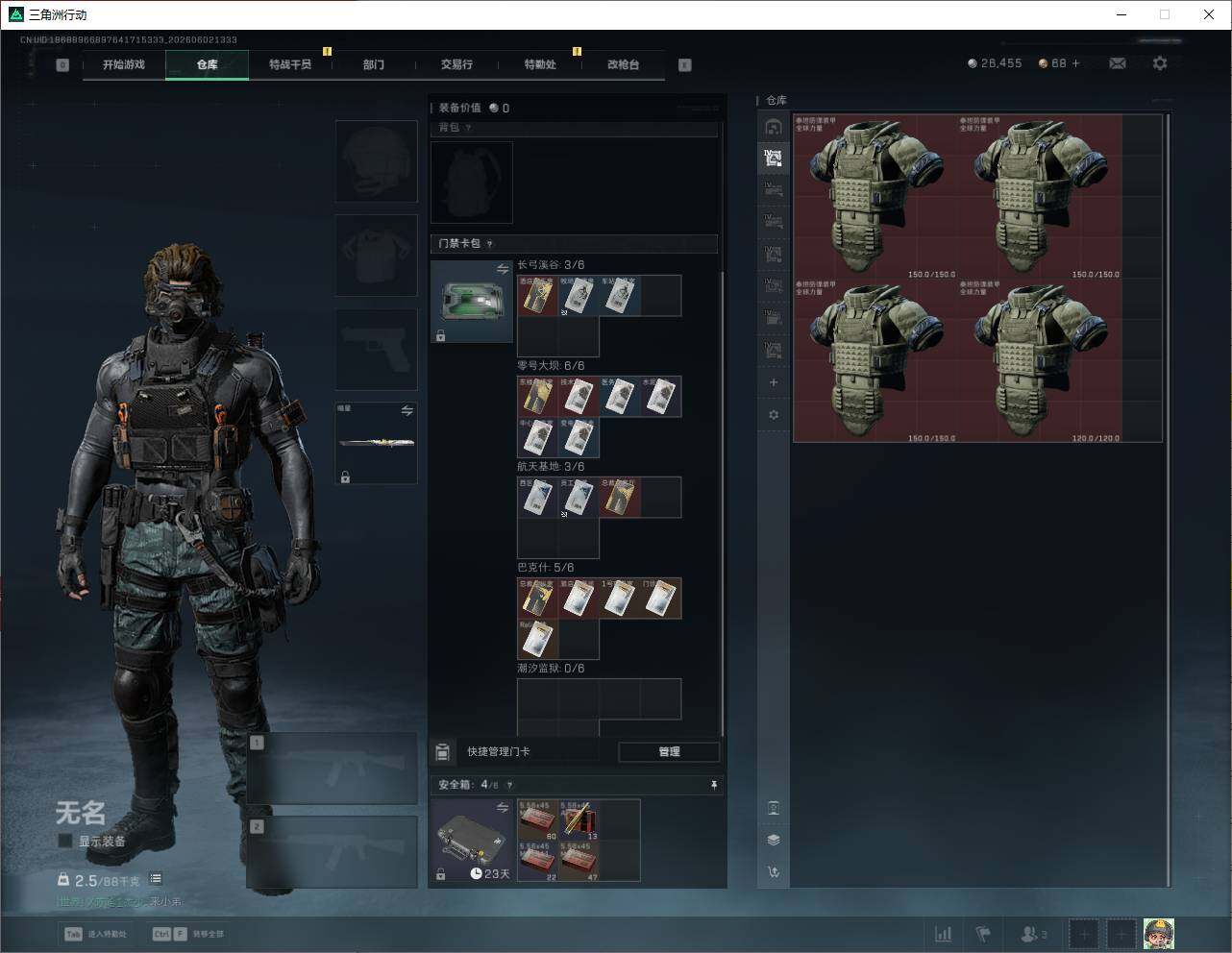
Task: Click the stash locker icon above layers
Action: pyautogui.click(x=774, y=808)
